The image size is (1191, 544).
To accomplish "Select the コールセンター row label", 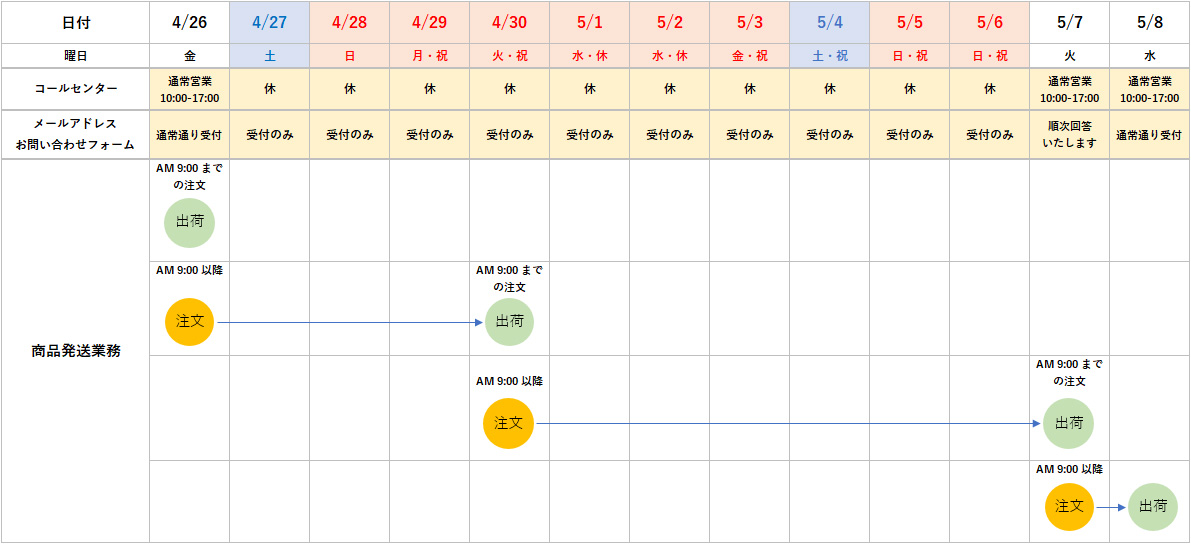I will point(75,89).
